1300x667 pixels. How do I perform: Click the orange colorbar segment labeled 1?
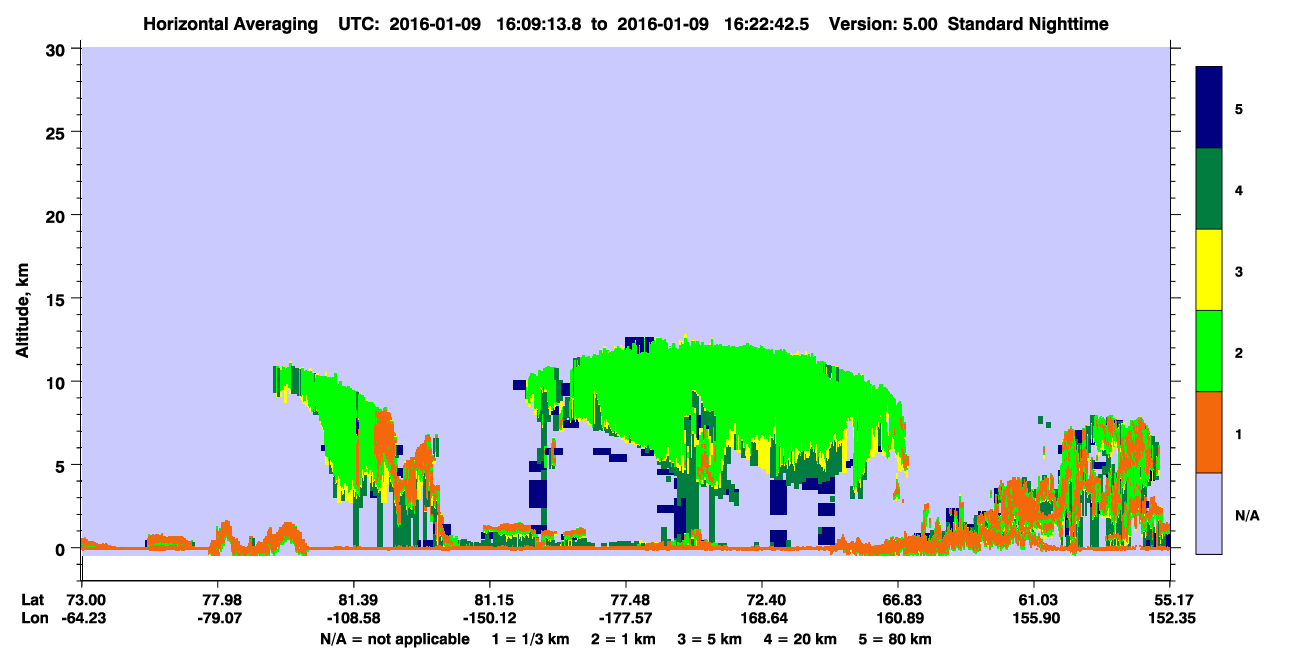point(1209,432)
